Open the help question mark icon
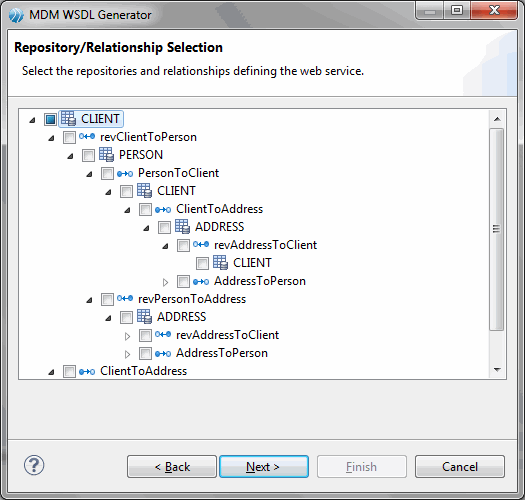Viewport: 525px width, 500px height. click(34, 466)
